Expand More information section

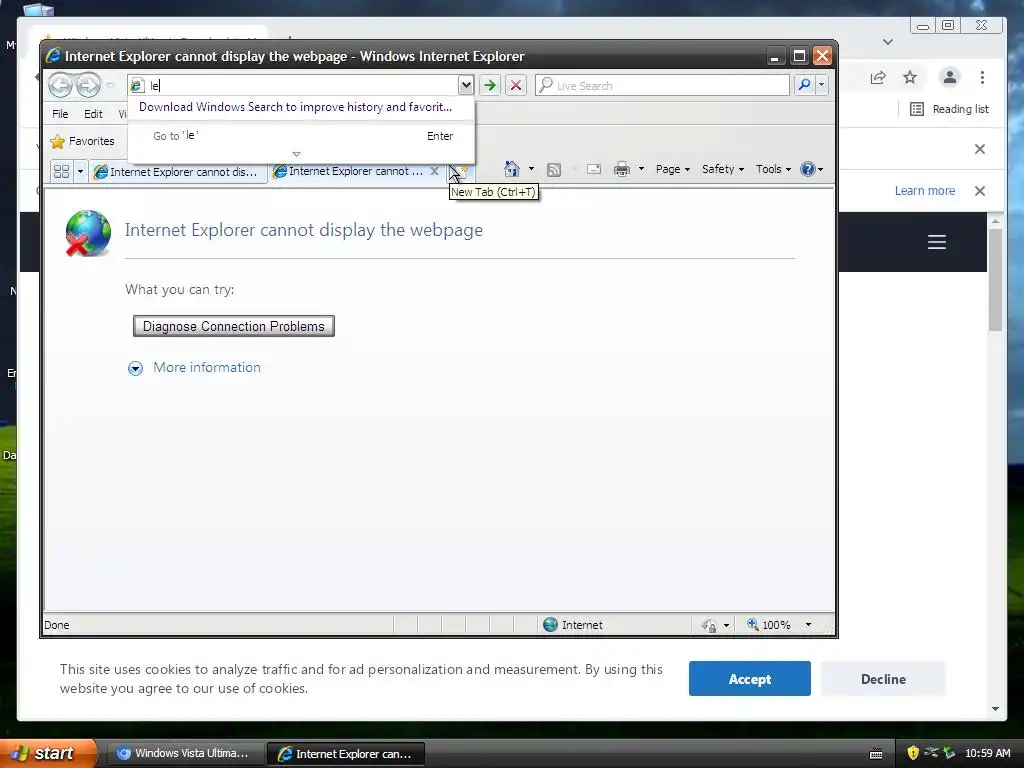(194, 368)
